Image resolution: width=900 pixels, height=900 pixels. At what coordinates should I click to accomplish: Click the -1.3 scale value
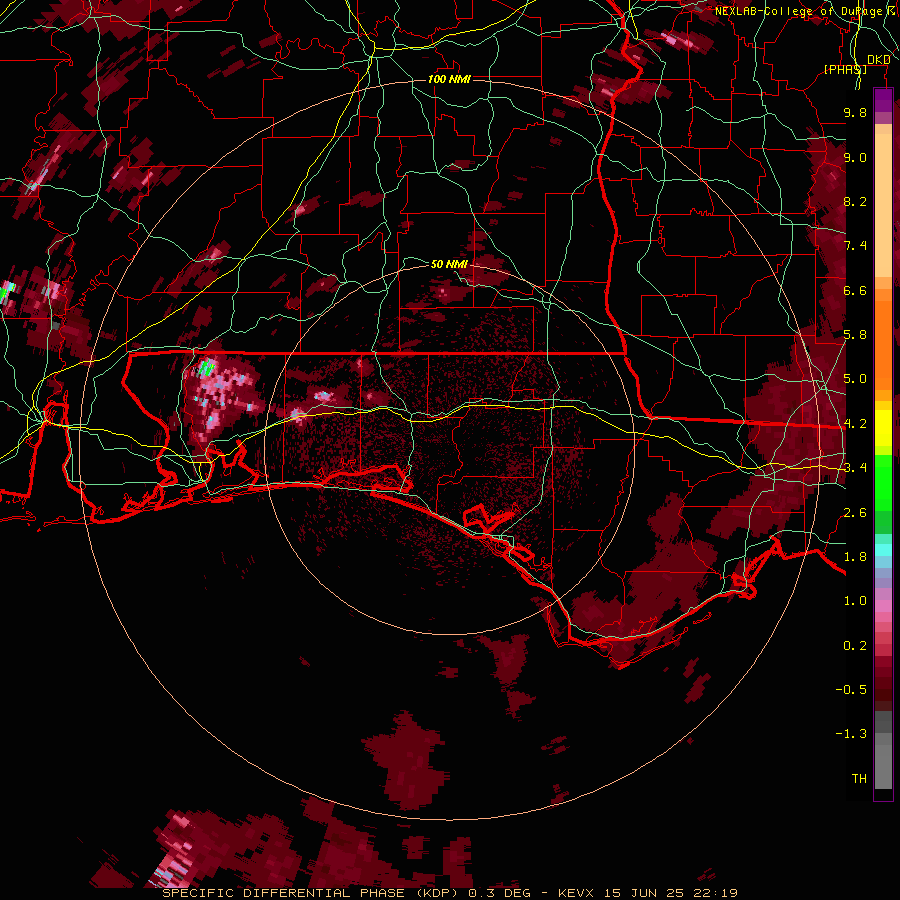point(851,734)
